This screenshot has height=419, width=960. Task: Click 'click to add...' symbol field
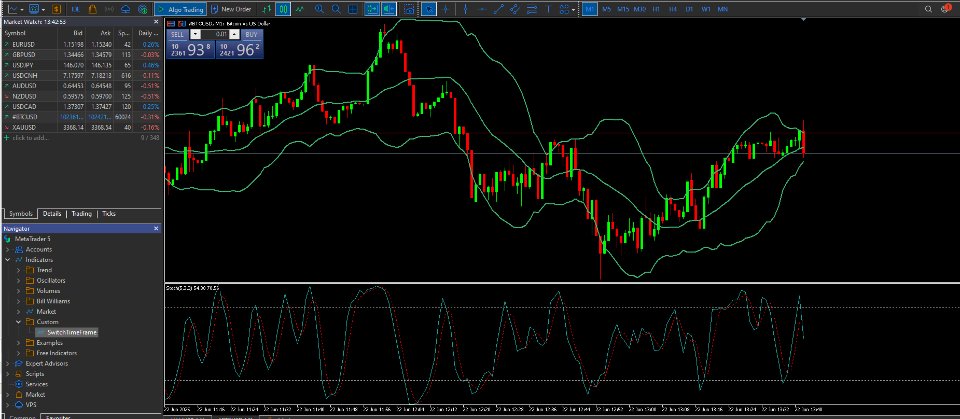click(x=29, y=138)
